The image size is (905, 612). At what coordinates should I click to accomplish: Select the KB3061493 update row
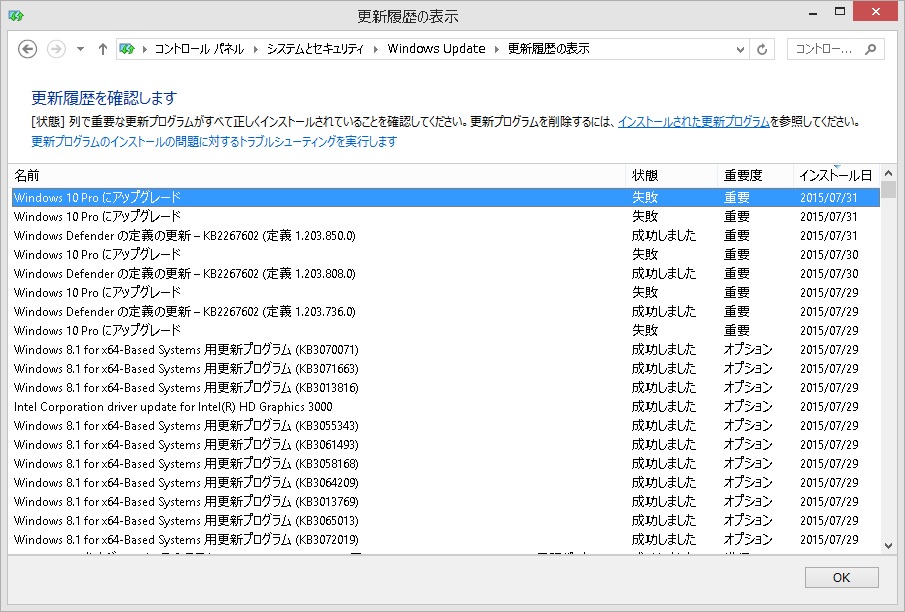[x=446, y=445]
